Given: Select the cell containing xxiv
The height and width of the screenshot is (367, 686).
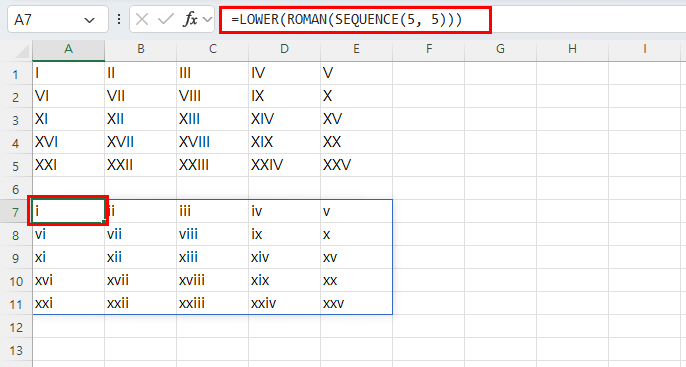Looking at the screenshot, I should [284, 303].
